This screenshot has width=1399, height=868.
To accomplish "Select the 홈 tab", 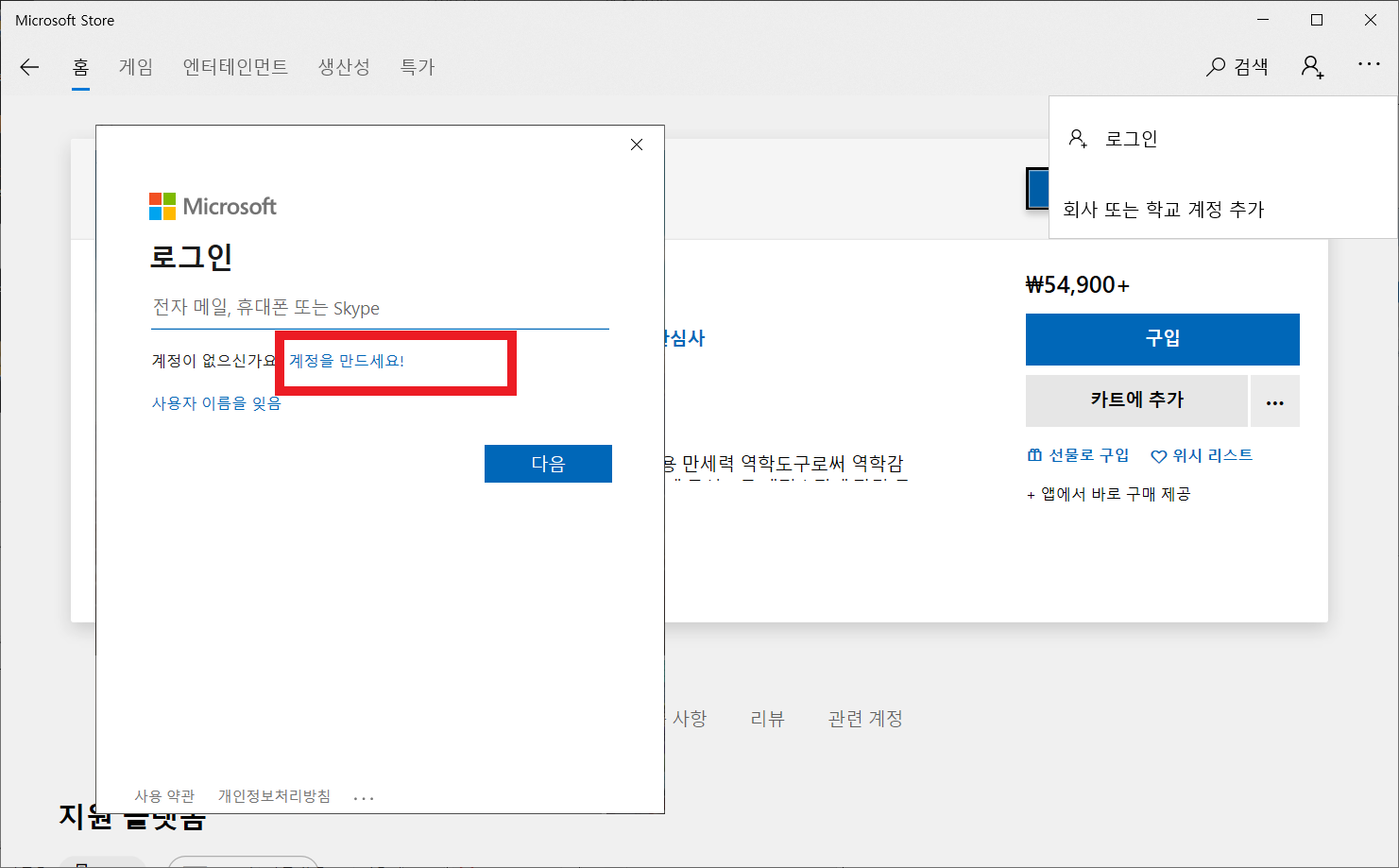I will [81, 67].
